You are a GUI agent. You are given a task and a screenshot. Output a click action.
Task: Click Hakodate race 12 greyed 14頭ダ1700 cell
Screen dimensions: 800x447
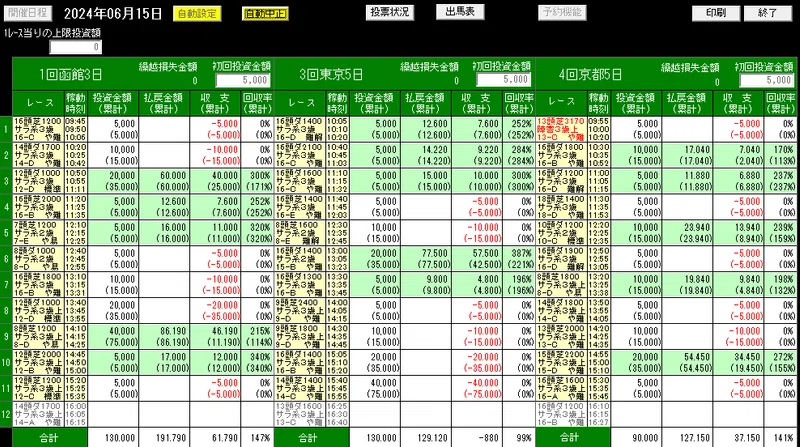click(x=38, y=414)
